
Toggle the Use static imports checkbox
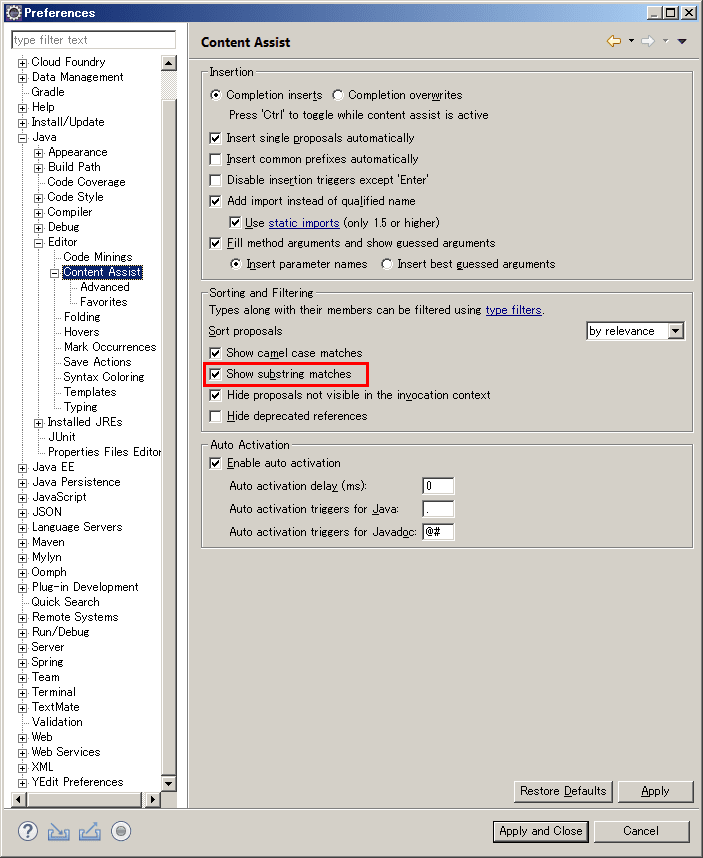[x=235, y=223]
